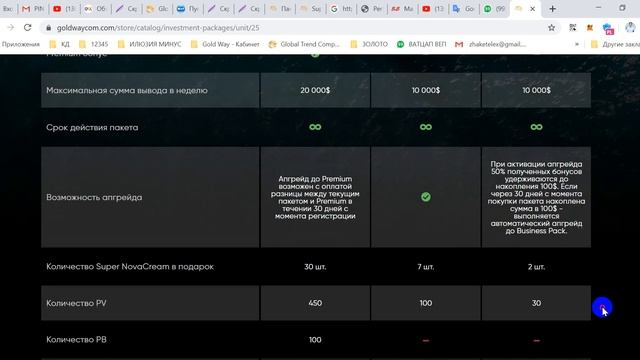This screenshot has width=640, height=360.
Task: Expand the bookmarks overflow chevron
Action: coord(577,44)
